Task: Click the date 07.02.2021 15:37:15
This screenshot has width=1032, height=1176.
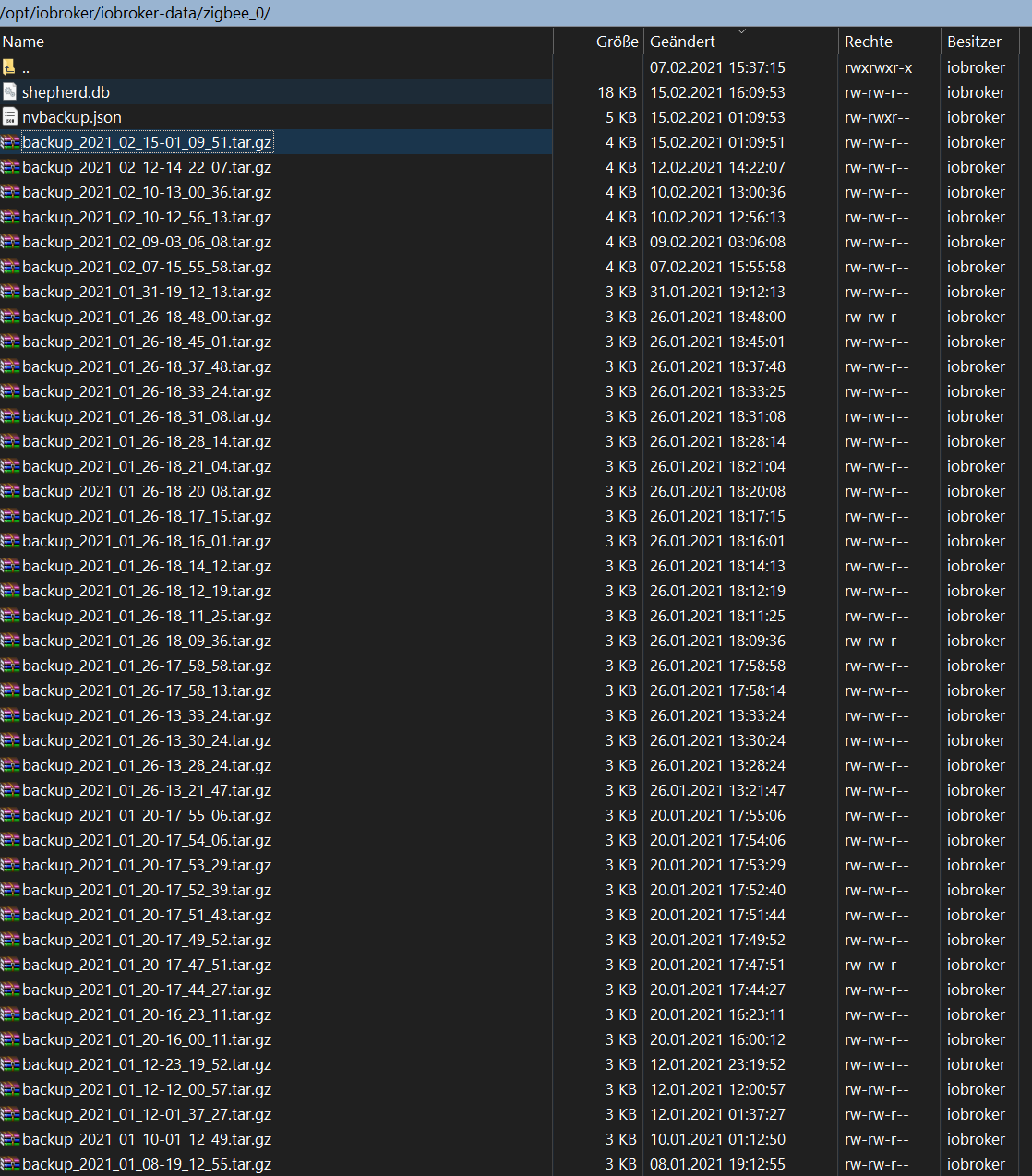Action: click(x=717, y=67)
